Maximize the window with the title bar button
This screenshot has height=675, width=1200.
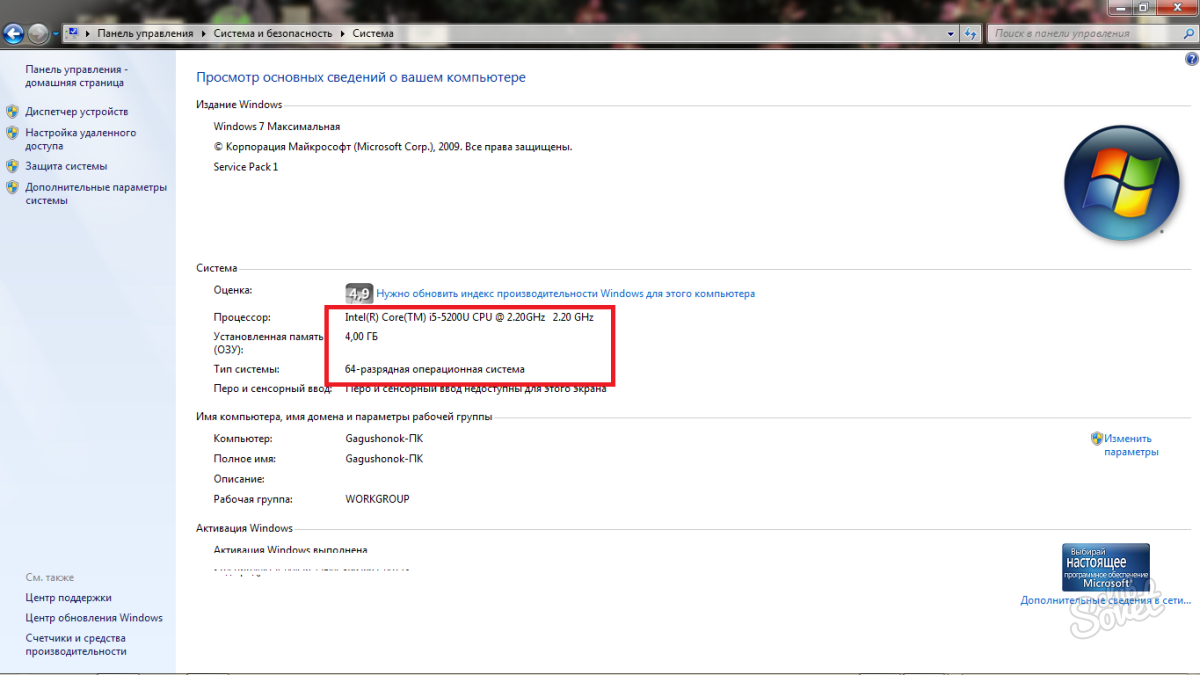click(x=1144, y=8)
